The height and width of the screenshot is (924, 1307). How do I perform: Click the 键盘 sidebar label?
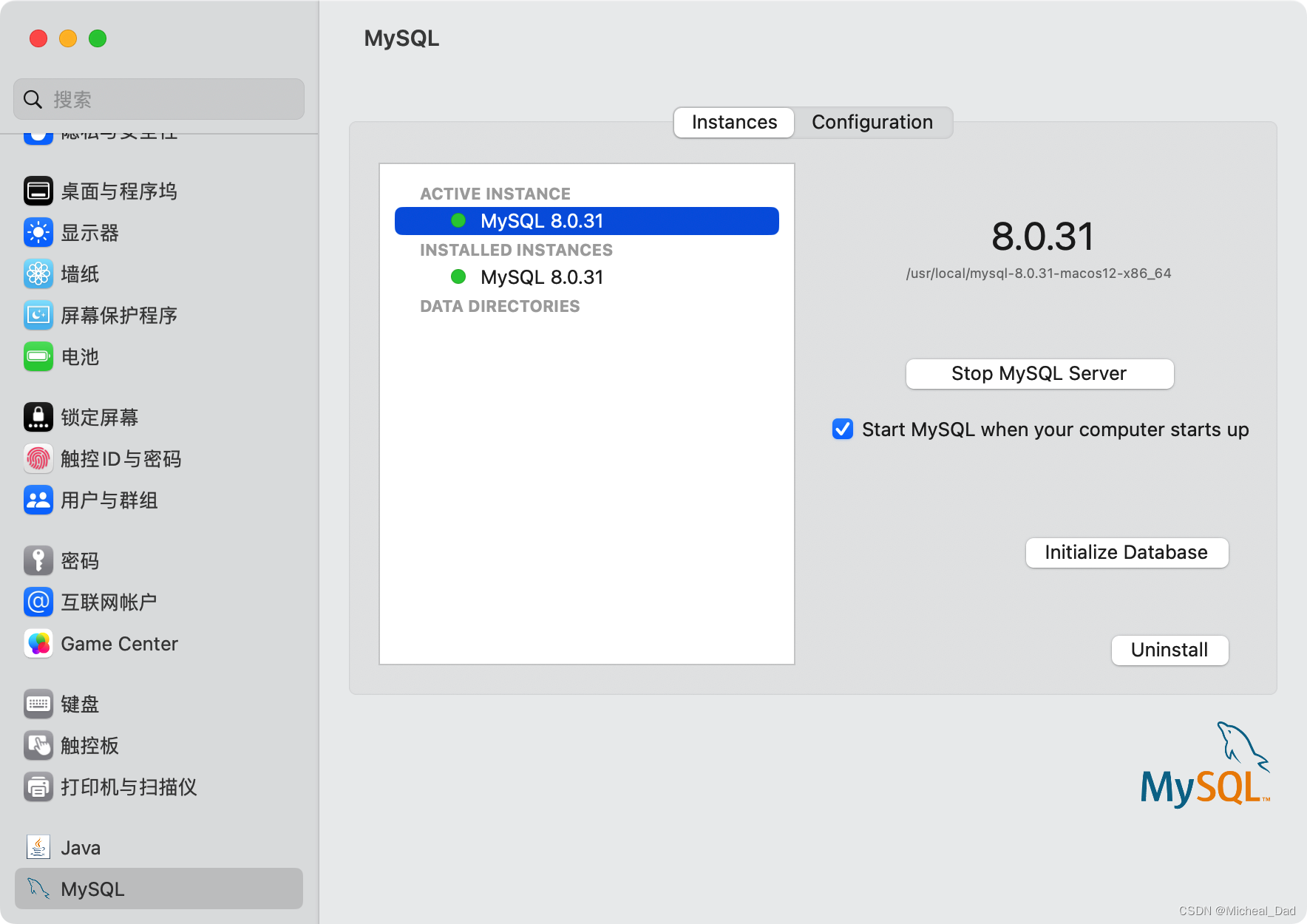click(80, 704)
